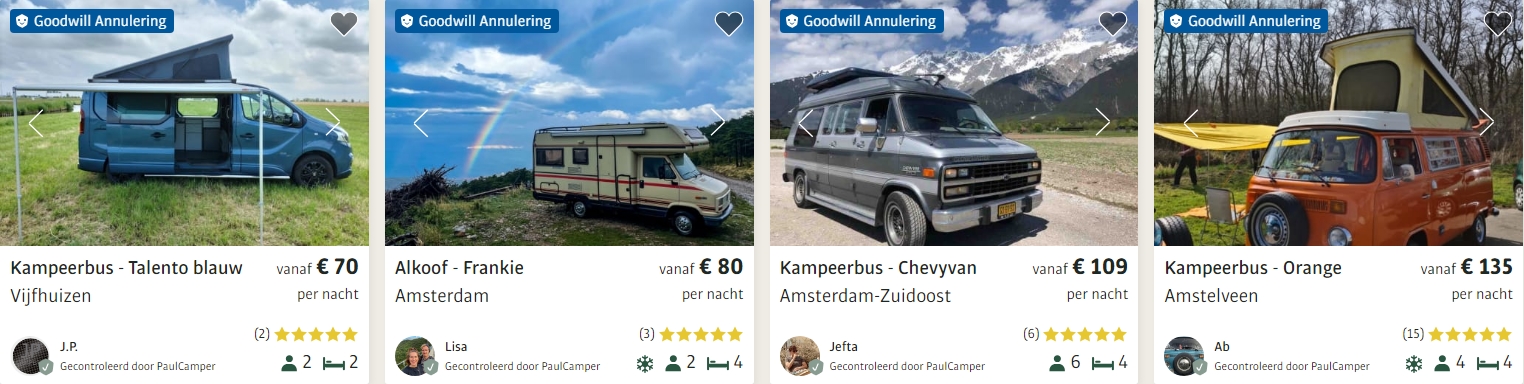Toggle heart favorite on Alkoof Frankie listing
This screenshot has height=384, width=1524.
pyautogui.click(x=729, y=24)
